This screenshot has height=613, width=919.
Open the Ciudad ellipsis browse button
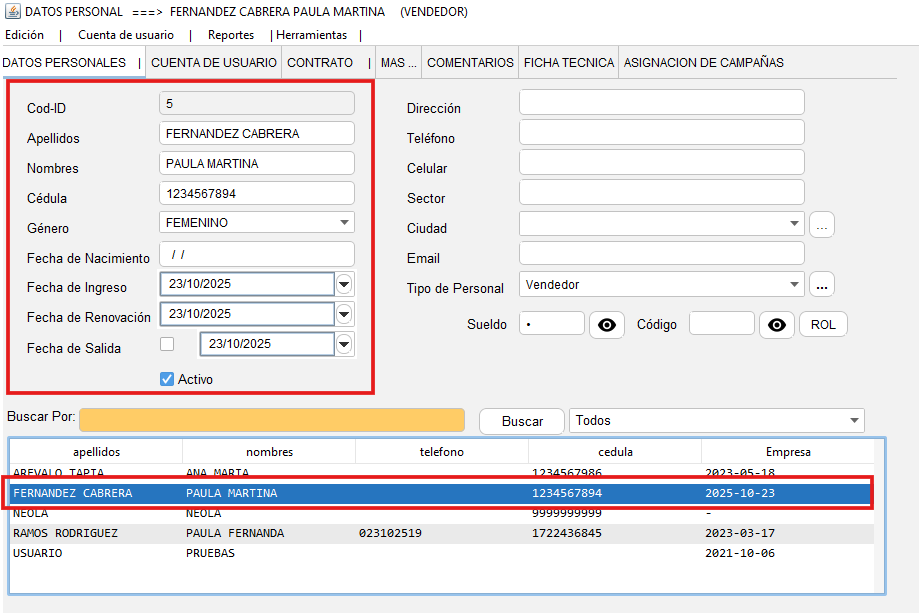[821, 224]
